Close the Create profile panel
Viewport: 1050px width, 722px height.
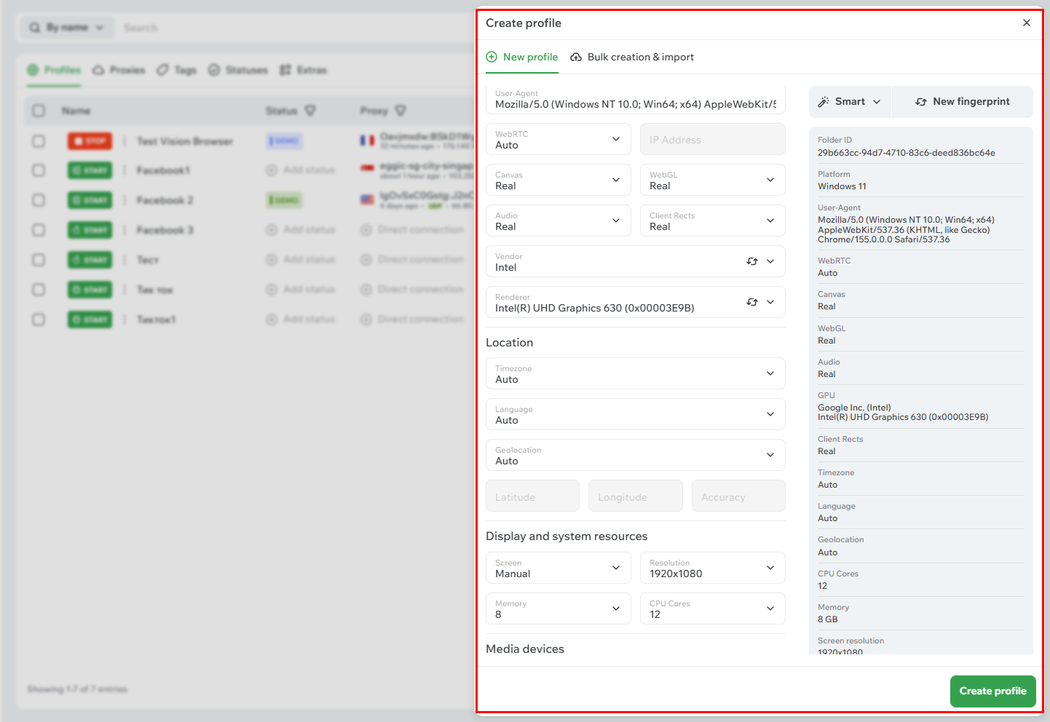pos(1026,23)
